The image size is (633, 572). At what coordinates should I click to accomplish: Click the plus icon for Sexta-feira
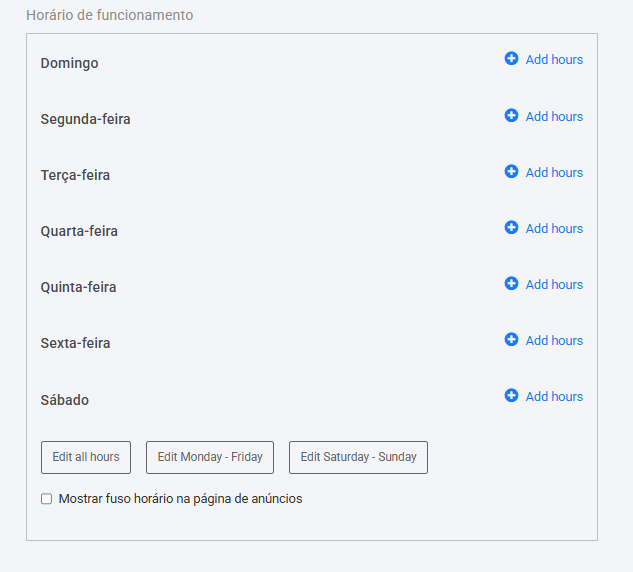point(511,340)
